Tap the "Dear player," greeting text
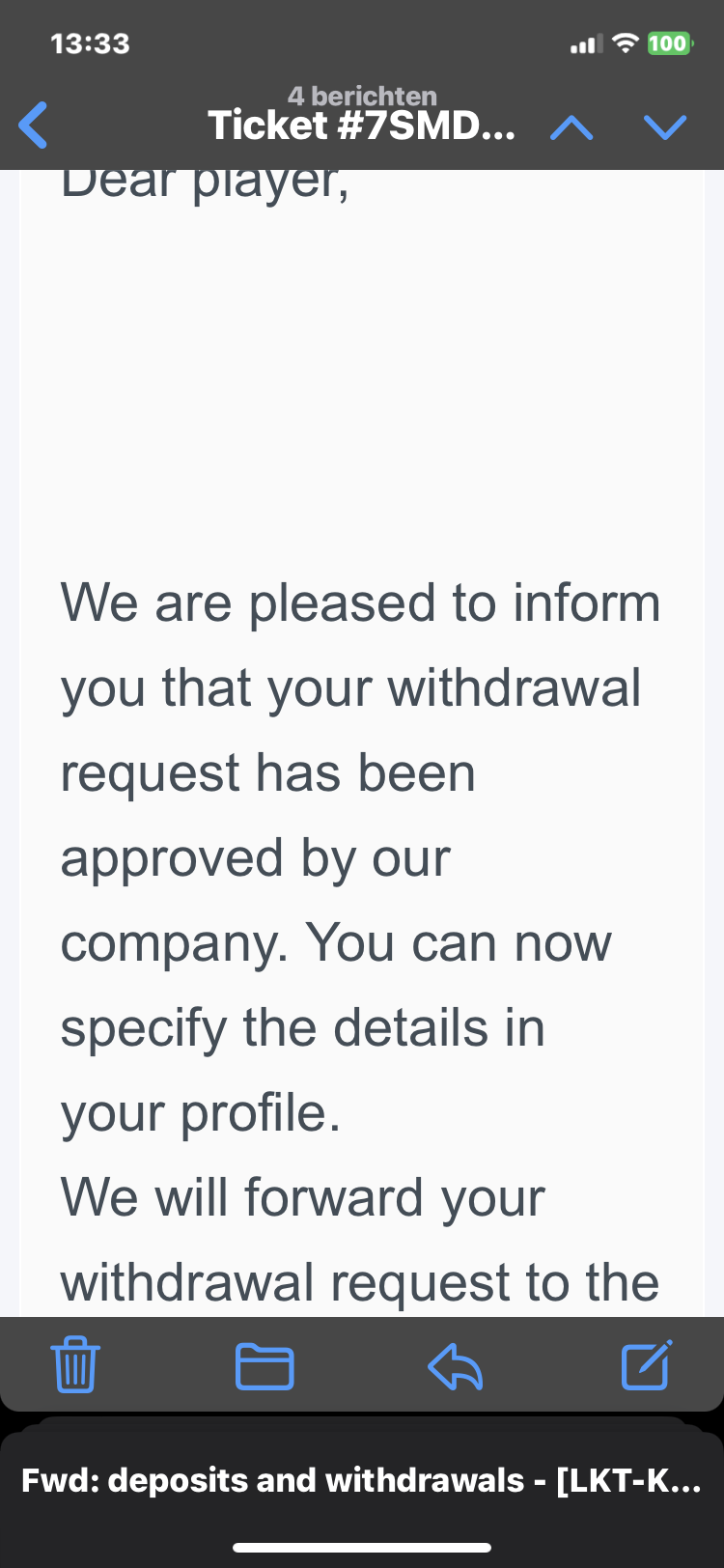This screenshot has width=724, height=1568. (x=205, y=183)
